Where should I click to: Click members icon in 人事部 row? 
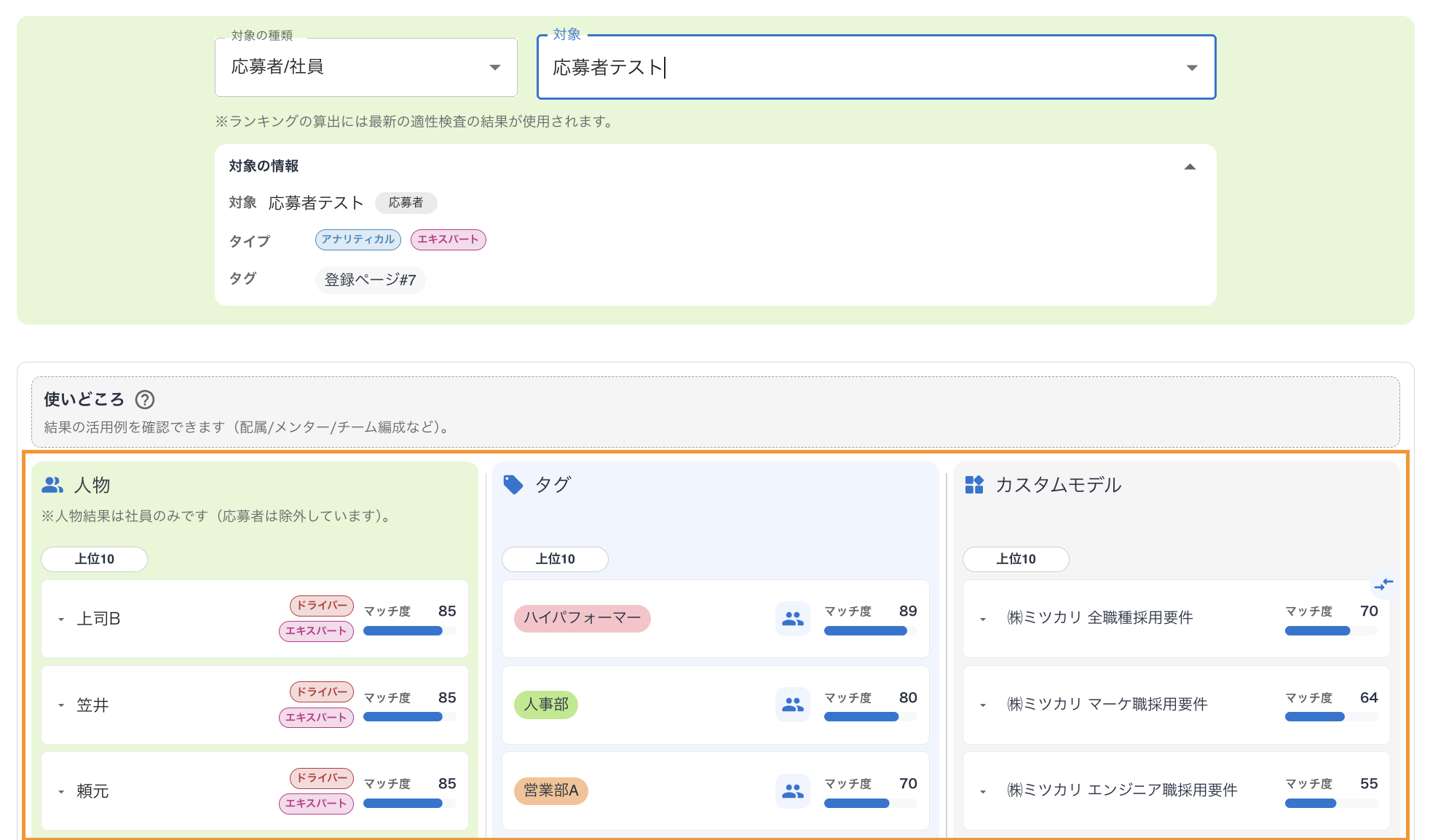792,705
